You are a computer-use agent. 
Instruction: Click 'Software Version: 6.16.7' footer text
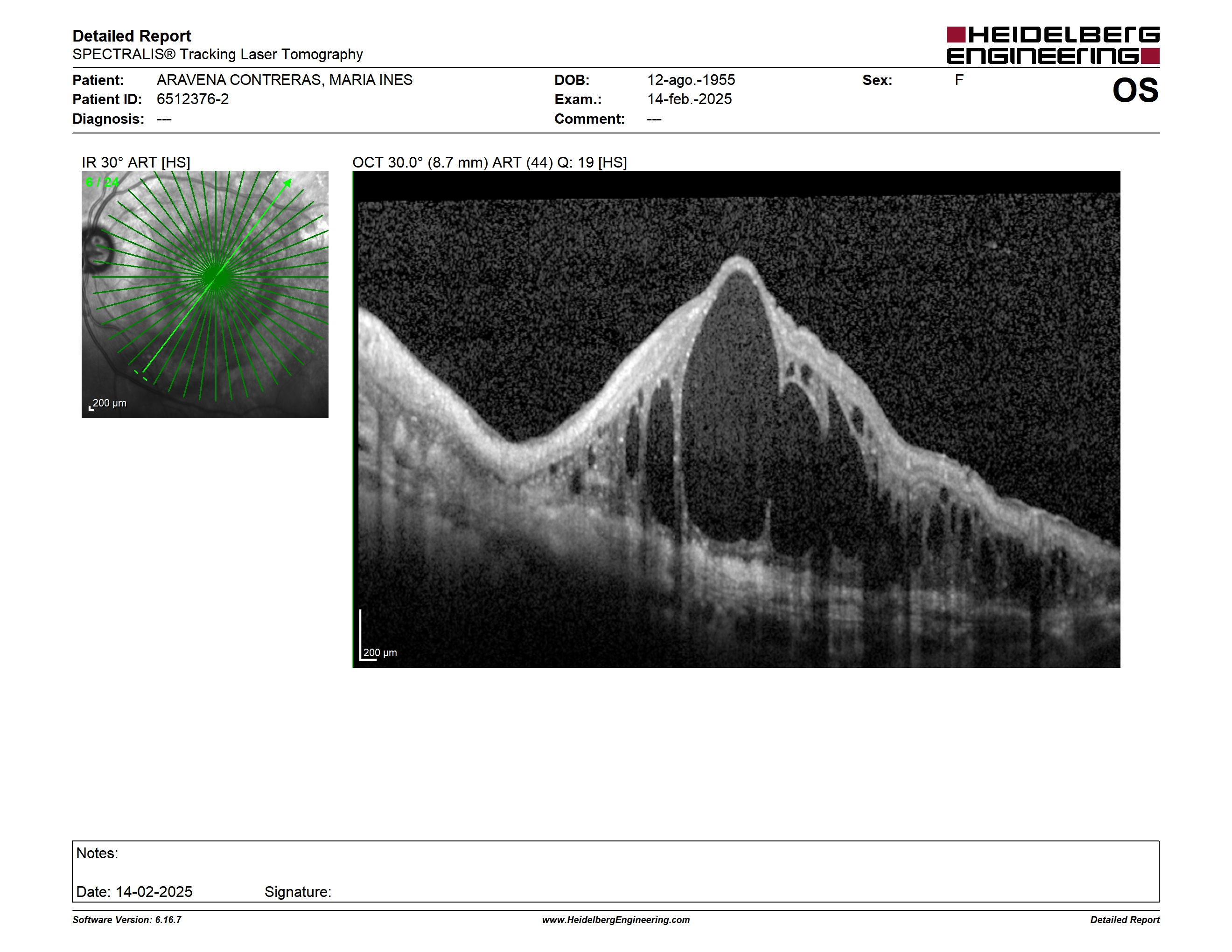[127, 920]
